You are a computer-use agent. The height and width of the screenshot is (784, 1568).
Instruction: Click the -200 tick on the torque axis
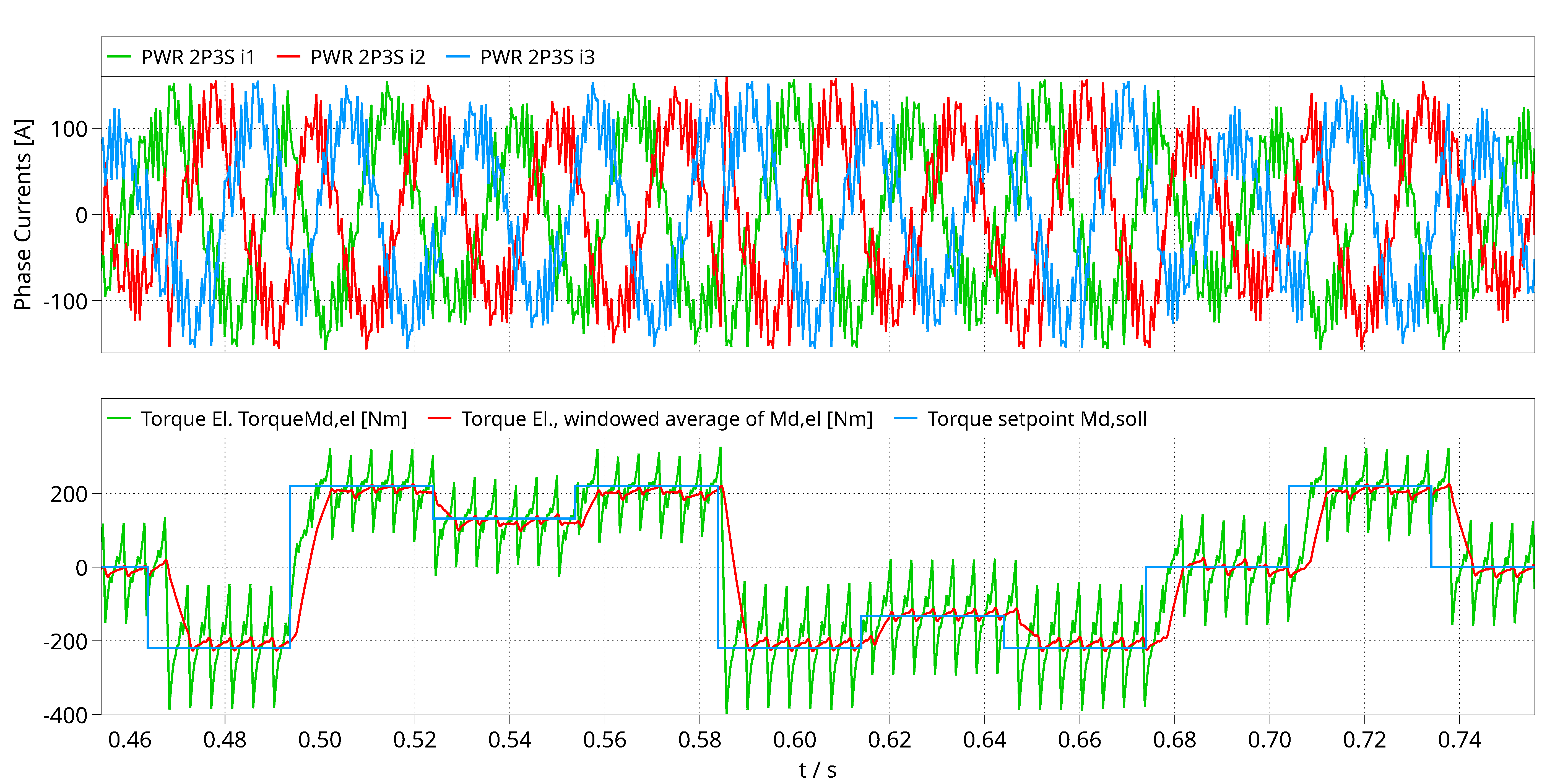pos(65,642)
